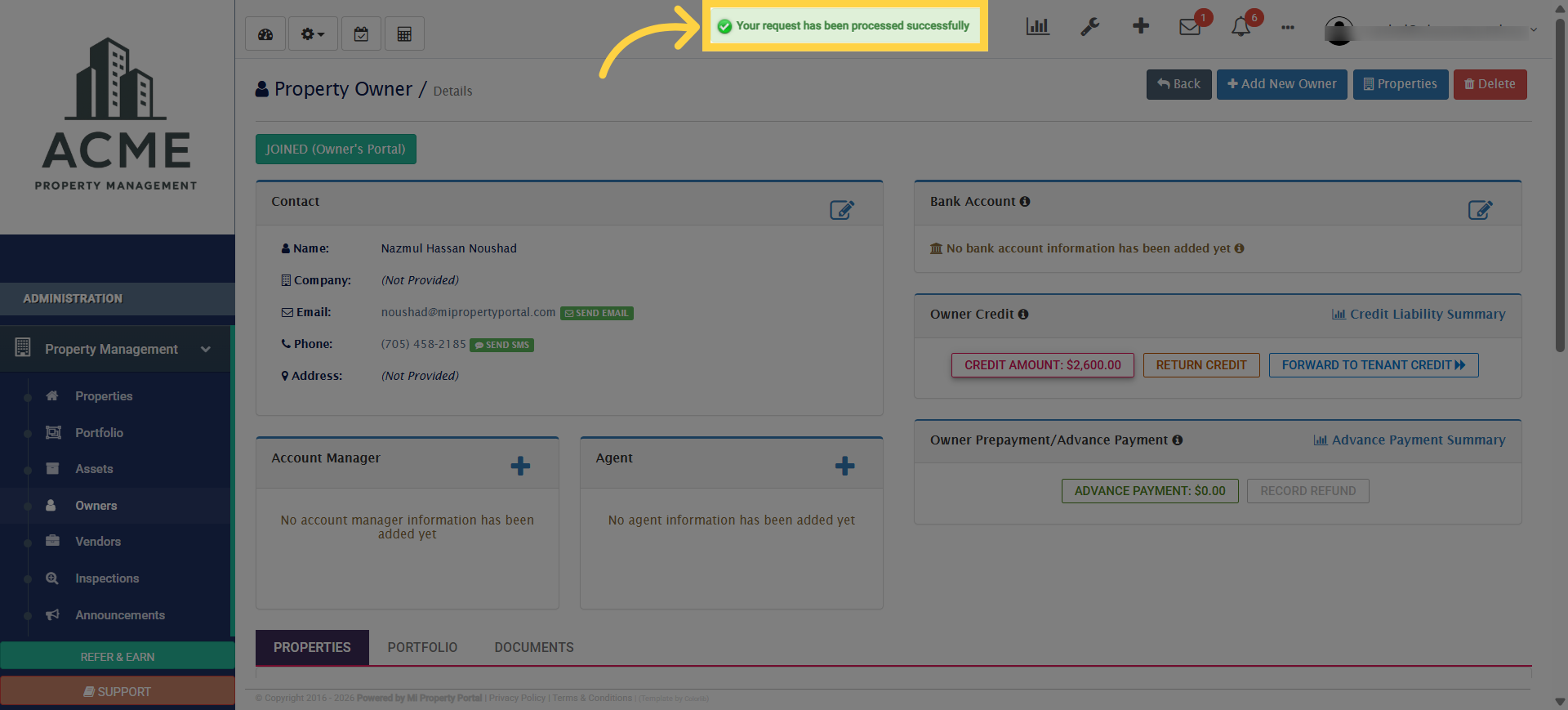Open the calculator toolbar icon

tap(404, 34)
